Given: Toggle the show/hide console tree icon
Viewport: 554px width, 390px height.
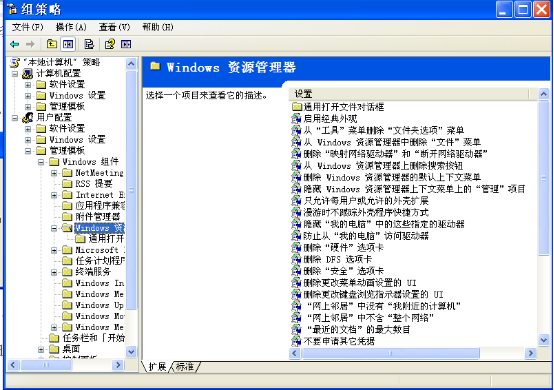Looking at the screenshot, I should (x=68, y=44).
